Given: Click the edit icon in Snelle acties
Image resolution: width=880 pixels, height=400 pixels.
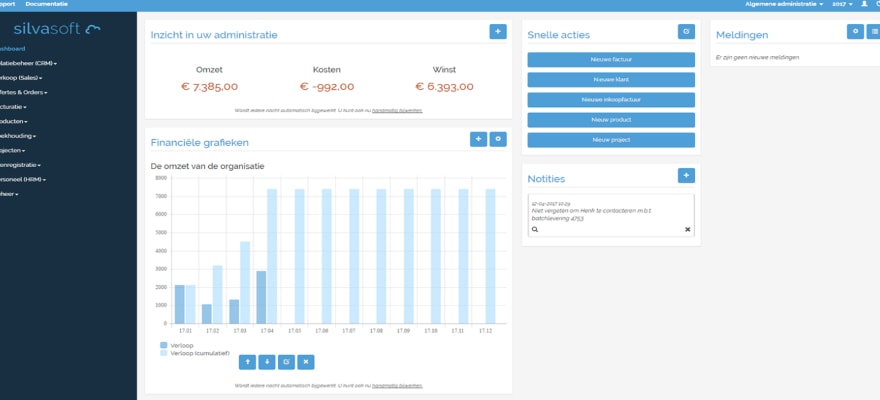Looking at the screenshot, I should point(686,32).
